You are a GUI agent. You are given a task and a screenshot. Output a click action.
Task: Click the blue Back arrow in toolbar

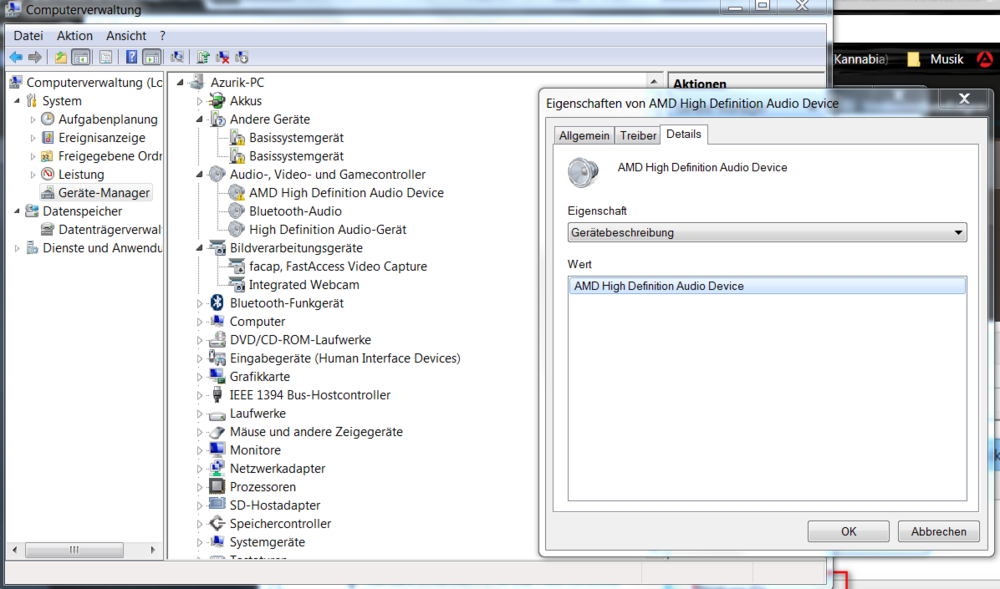(x=16, y=57)
